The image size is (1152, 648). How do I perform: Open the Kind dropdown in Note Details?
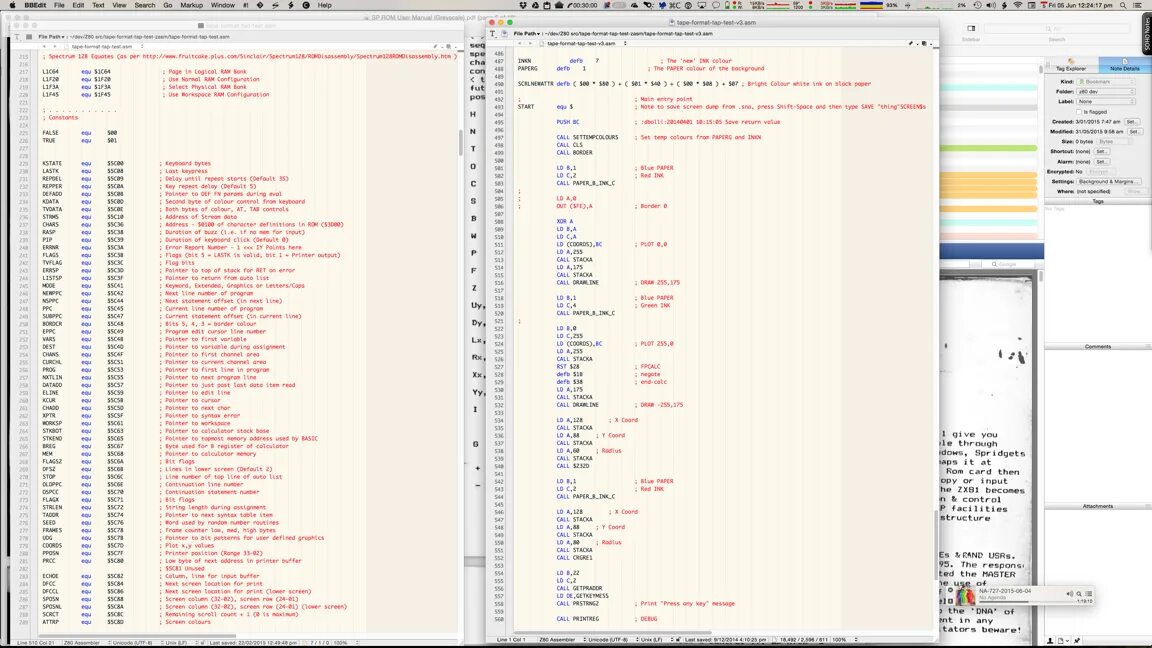click(1106, 82)
